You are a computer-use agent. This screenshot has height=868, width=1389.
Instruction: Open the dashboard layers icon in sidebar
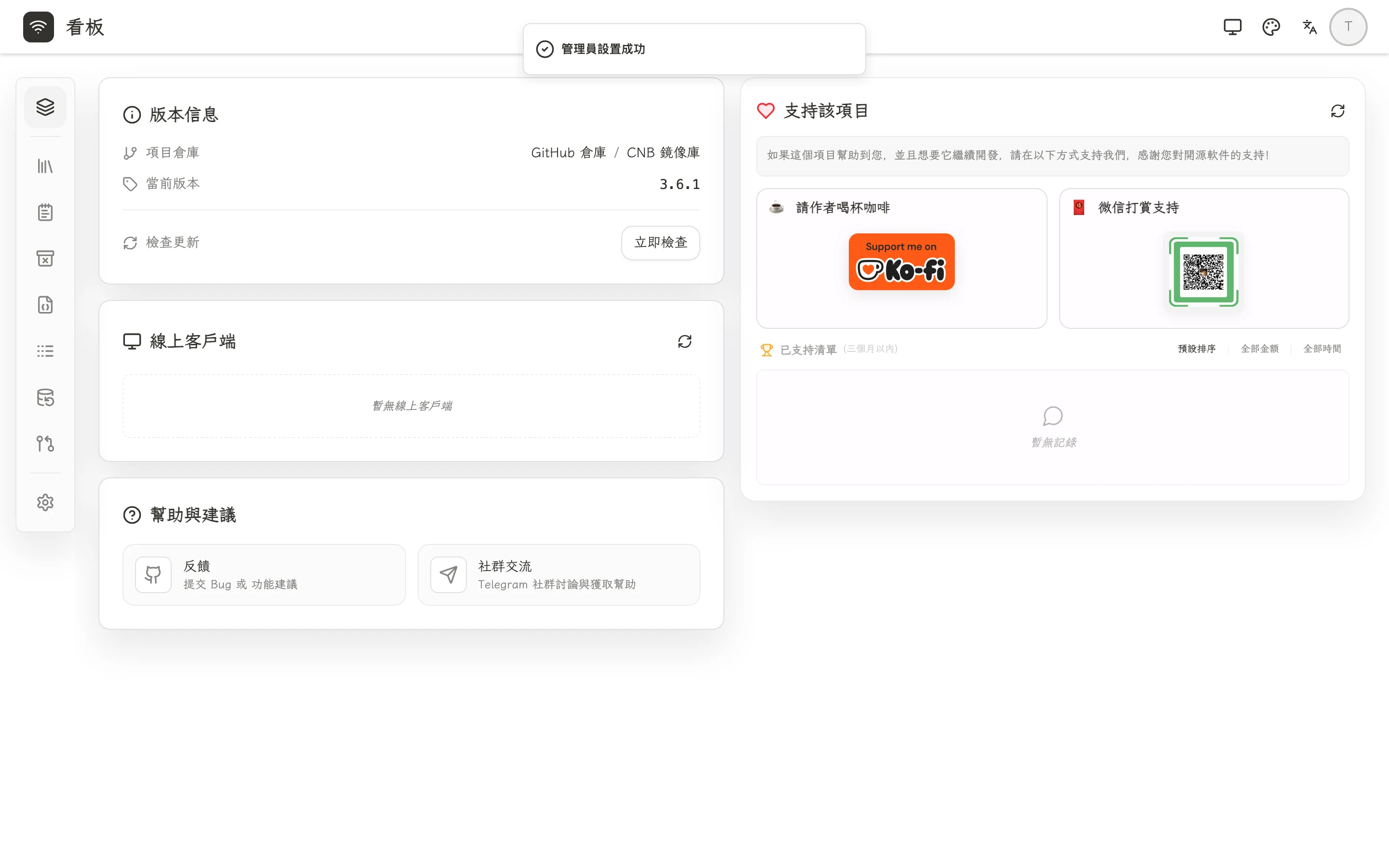click(x=45, y=108)
